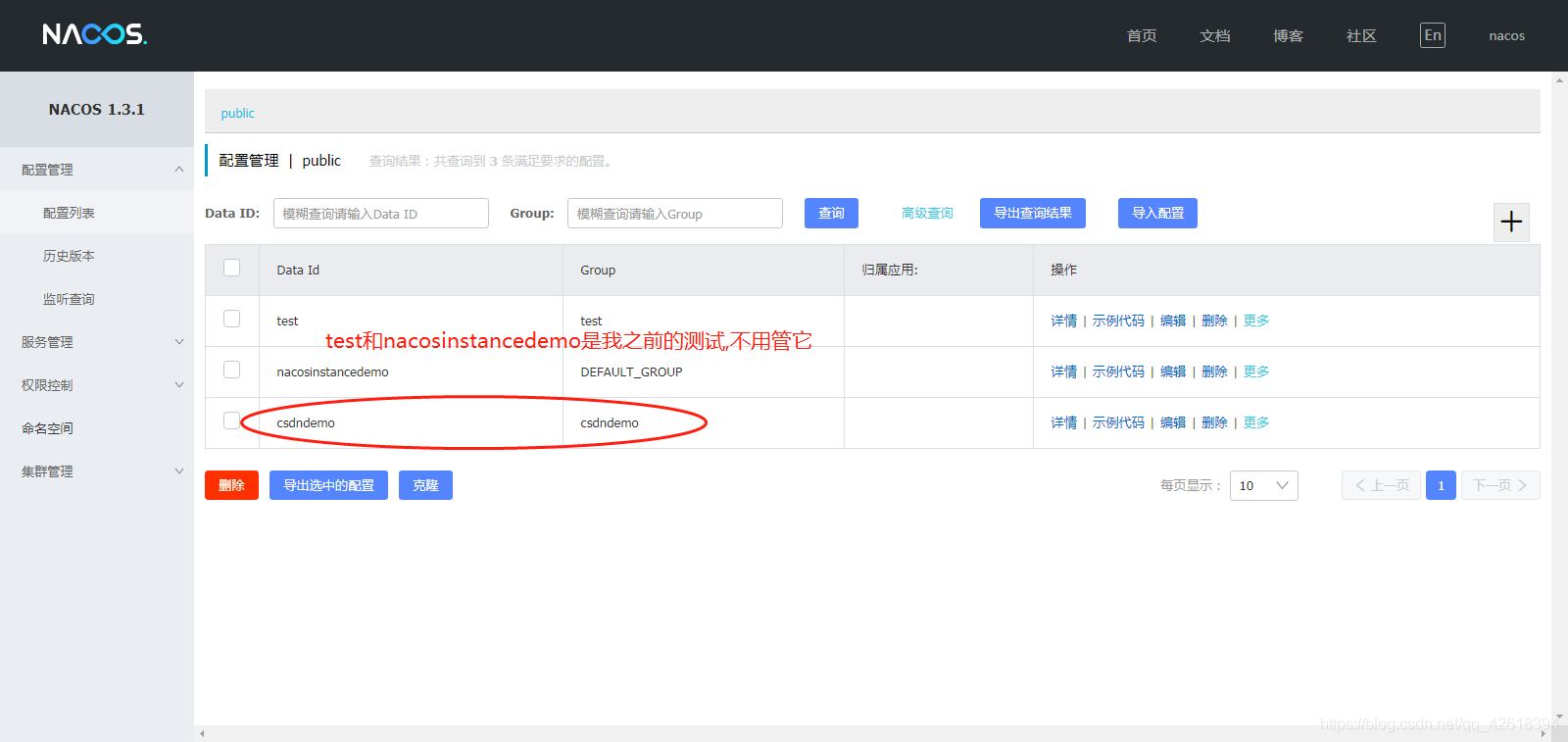
Task: Expand the 集群管理 sidebar section
Action: [97, 471]
